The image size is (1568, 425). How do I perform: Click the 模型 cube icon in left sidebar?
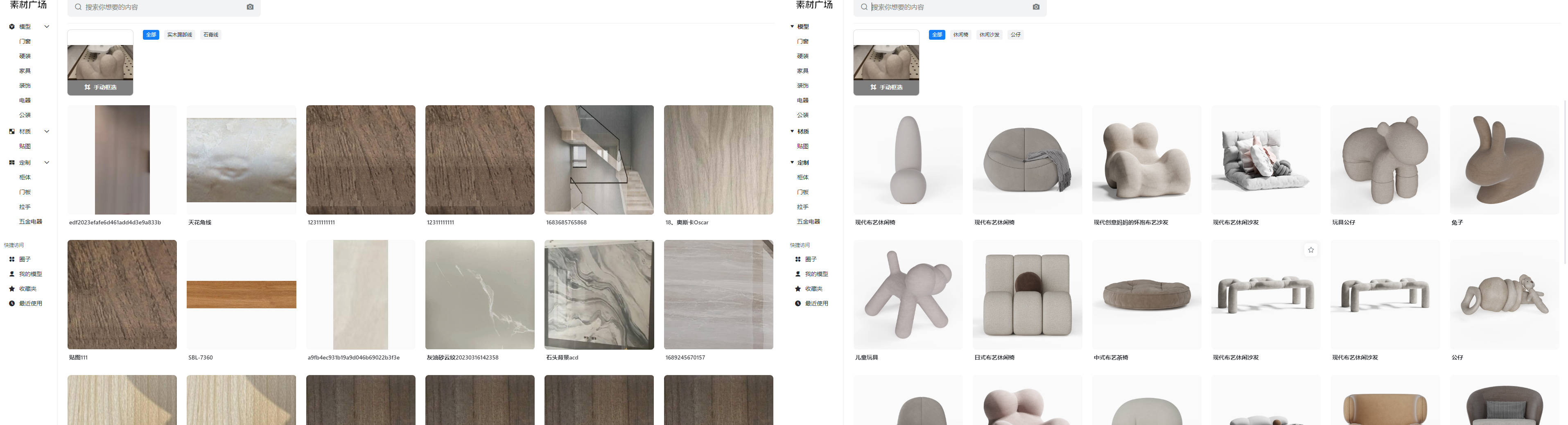(x=11, y=27)
